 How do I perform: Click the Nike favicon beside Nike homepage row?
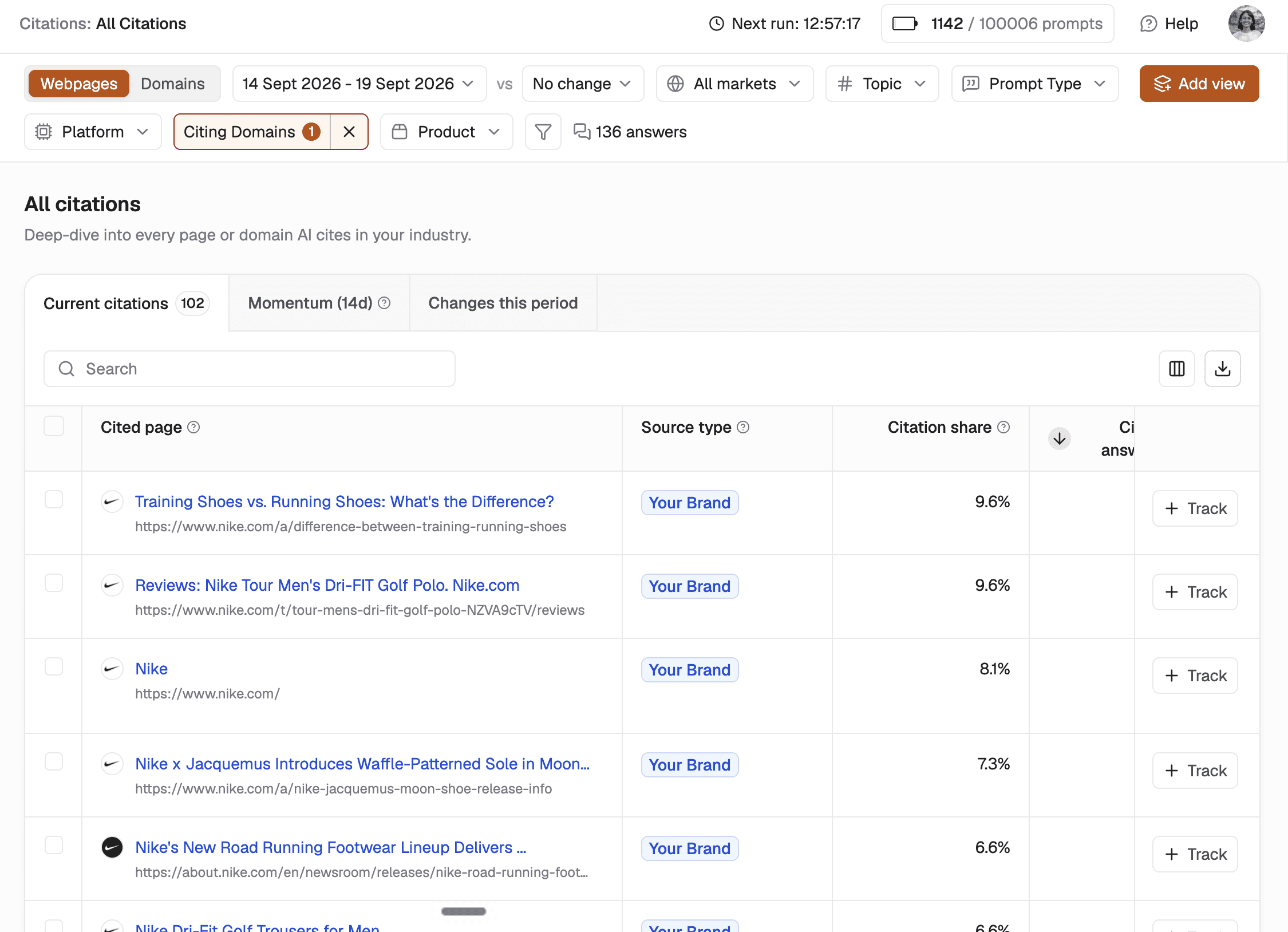[x=112, y=669]
